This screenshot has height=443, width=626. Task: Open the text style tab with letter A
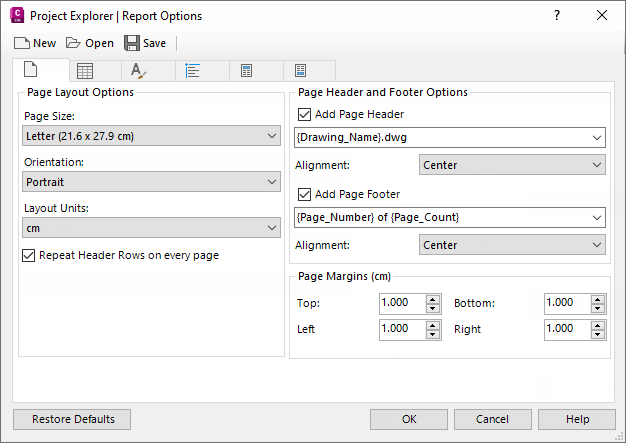139,71
